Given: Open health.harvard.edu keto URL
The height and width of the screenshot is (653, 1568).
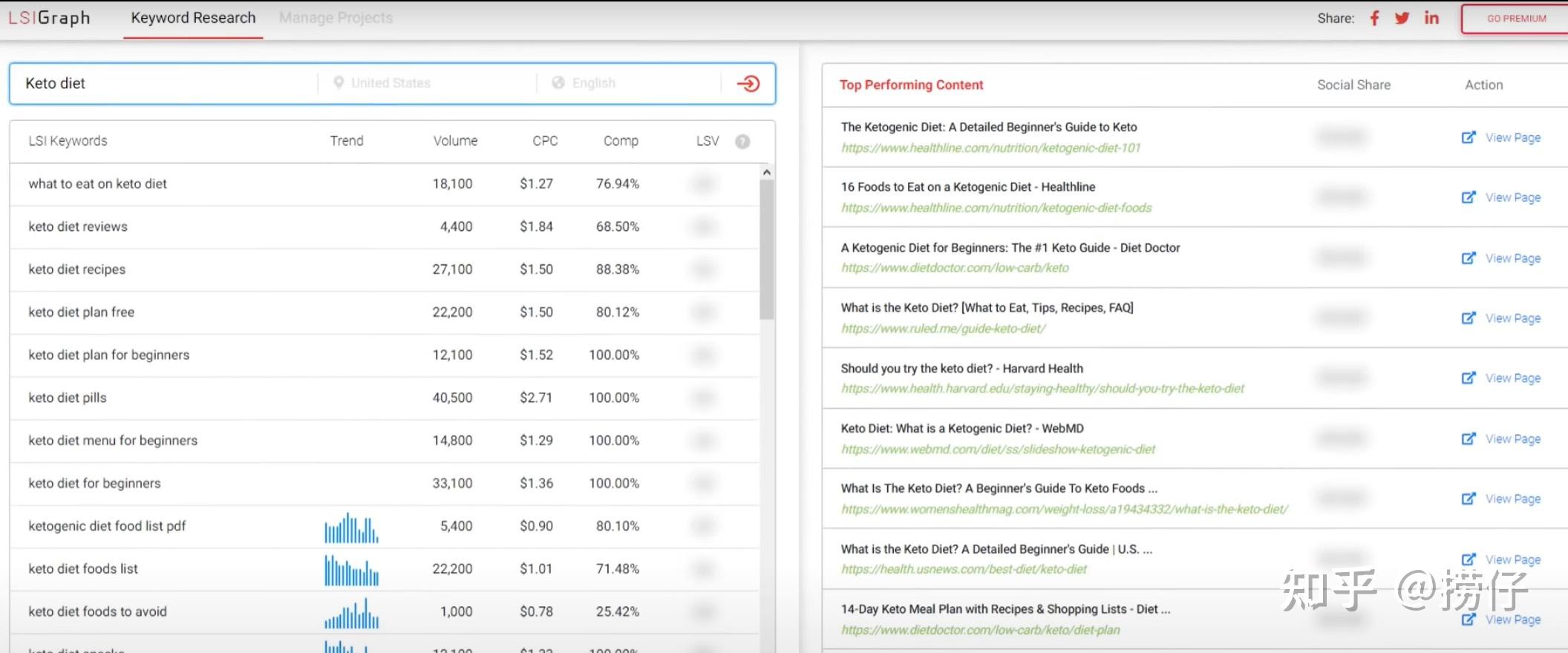Looking at the screenshot, I should [1042, 388].
